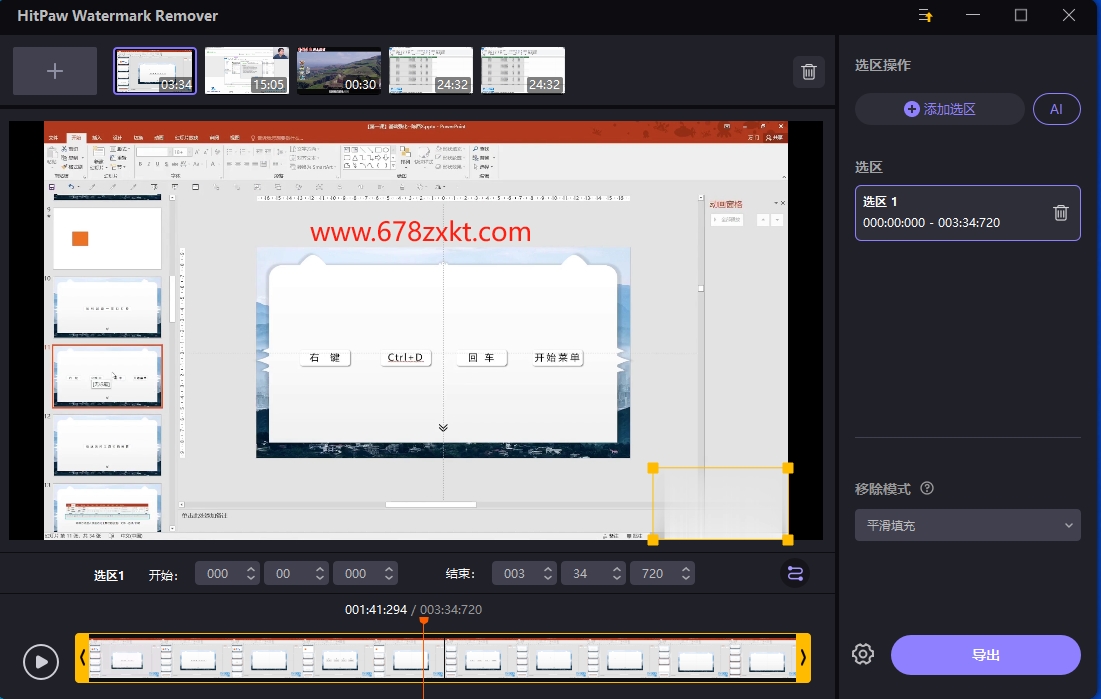Click the 导出 export button

[985, 655]
